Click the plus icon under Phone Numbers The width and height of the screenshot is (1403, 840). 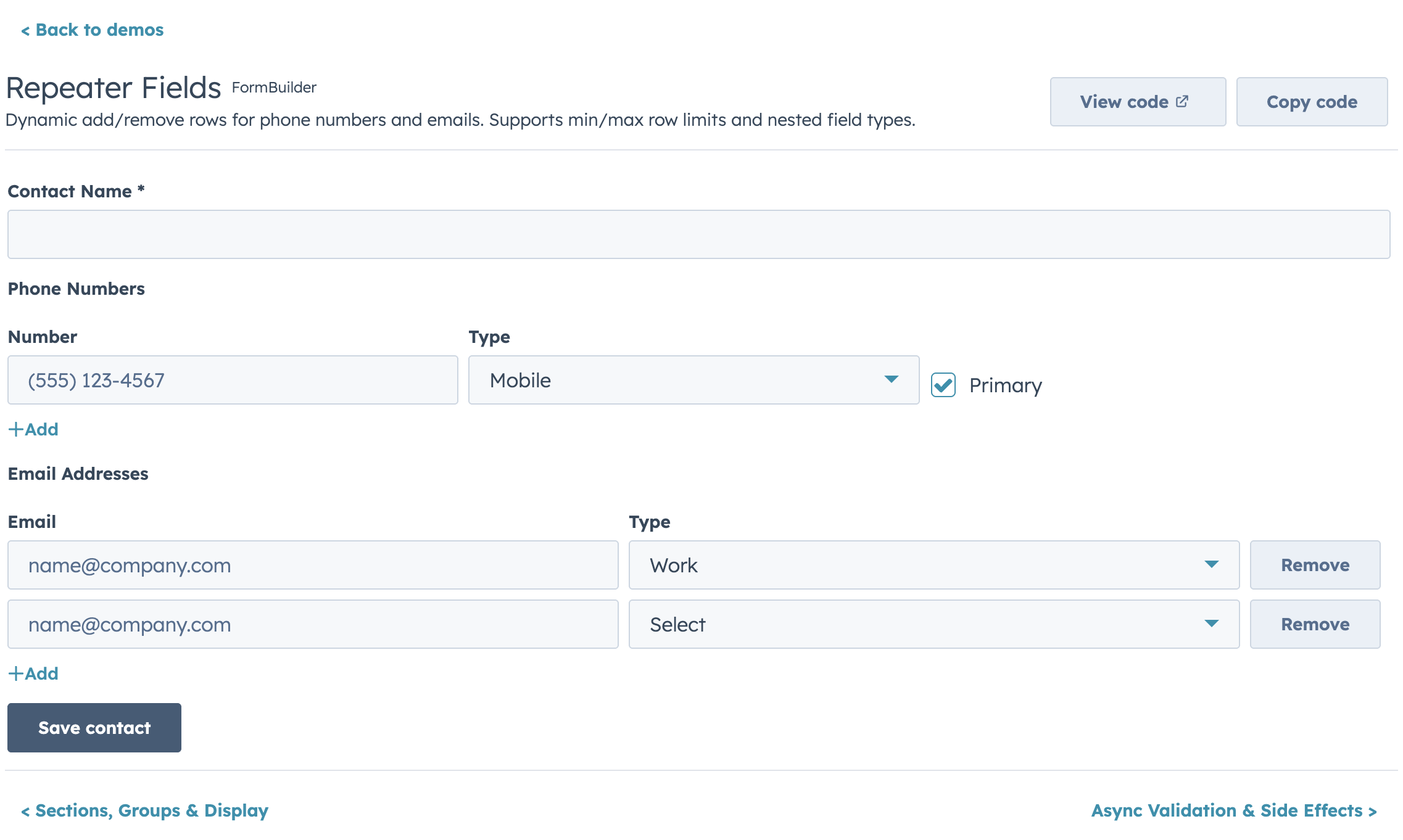click(x=15, y=429)
